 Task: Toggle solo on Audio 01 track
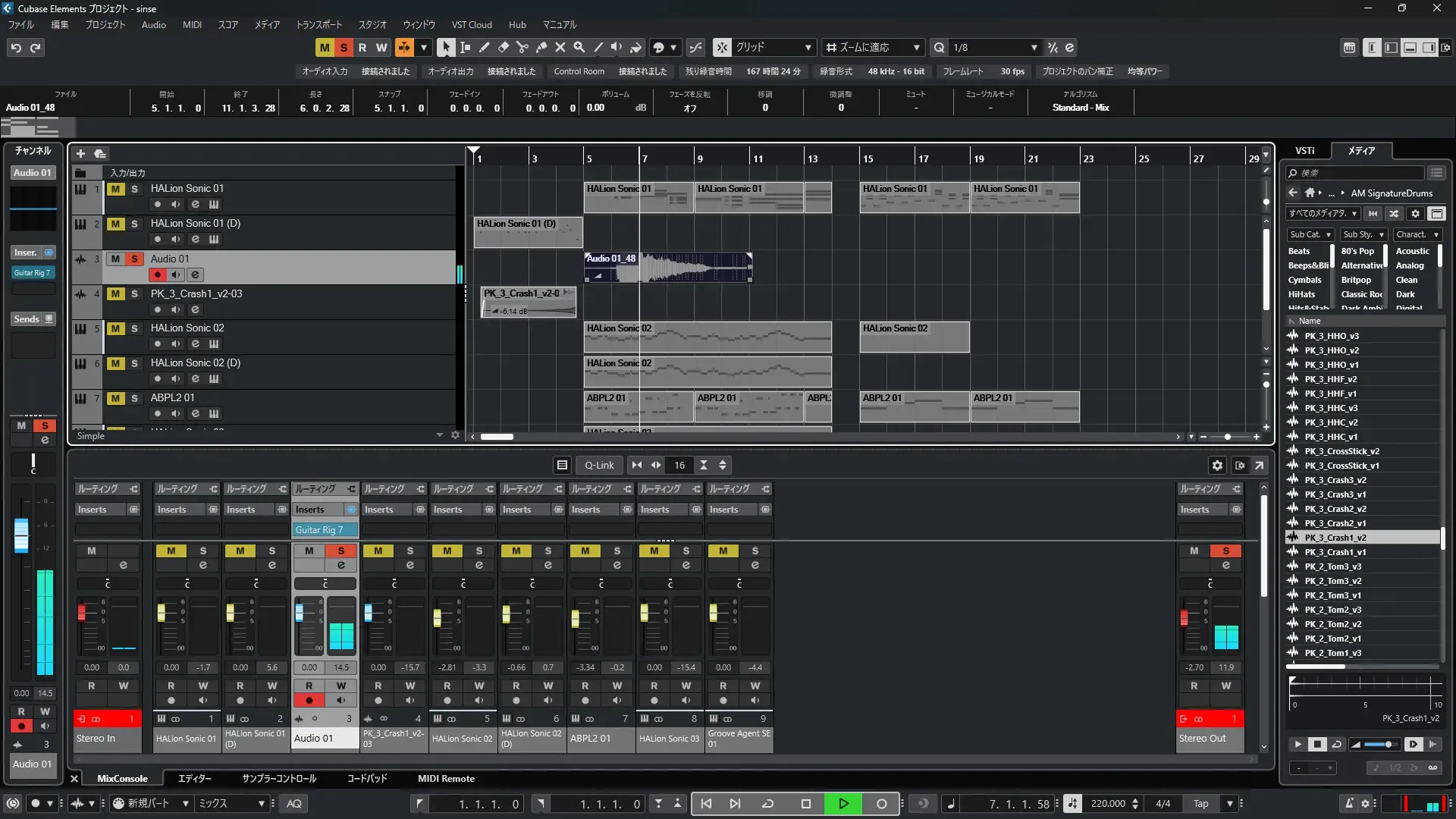pos(134,259)
